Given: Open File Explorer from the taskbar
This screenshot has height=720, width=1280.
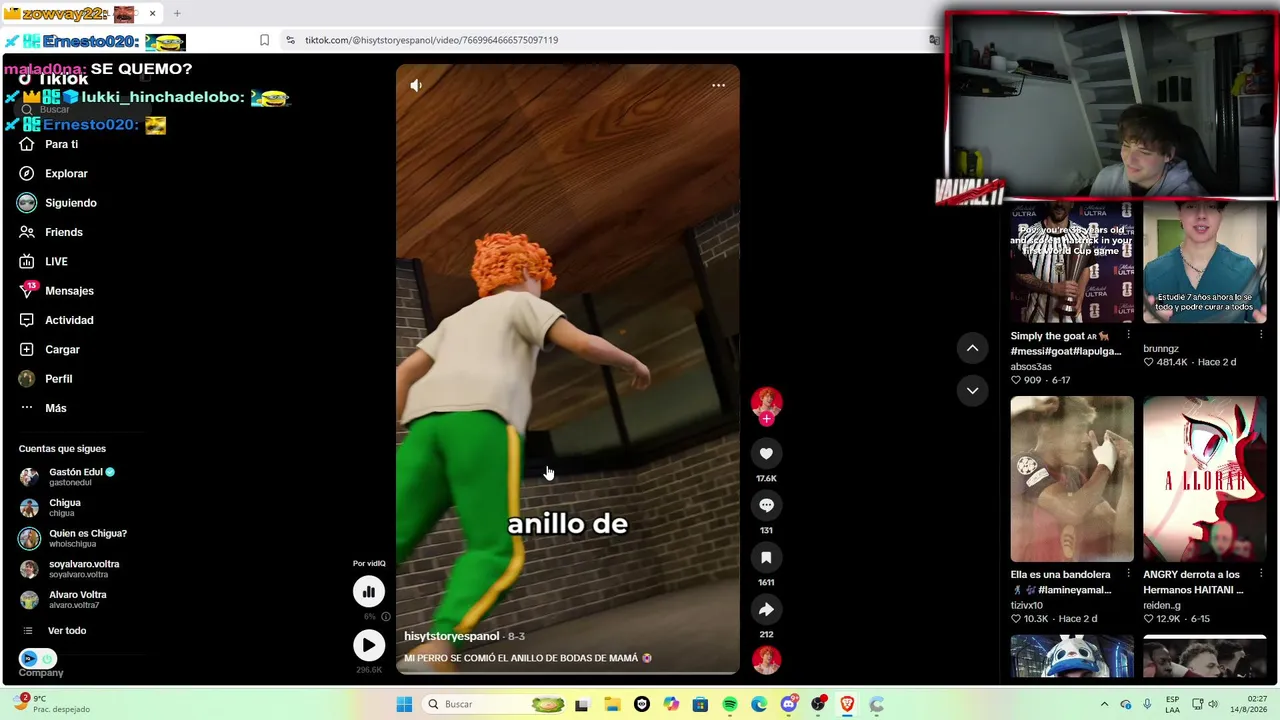Looking at the screenshot, I should (612, 704).
